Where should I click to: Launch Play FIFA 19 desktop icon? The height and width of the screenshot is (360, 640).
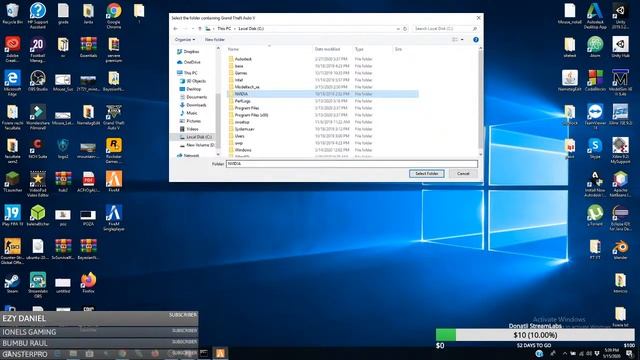point(12,216)
